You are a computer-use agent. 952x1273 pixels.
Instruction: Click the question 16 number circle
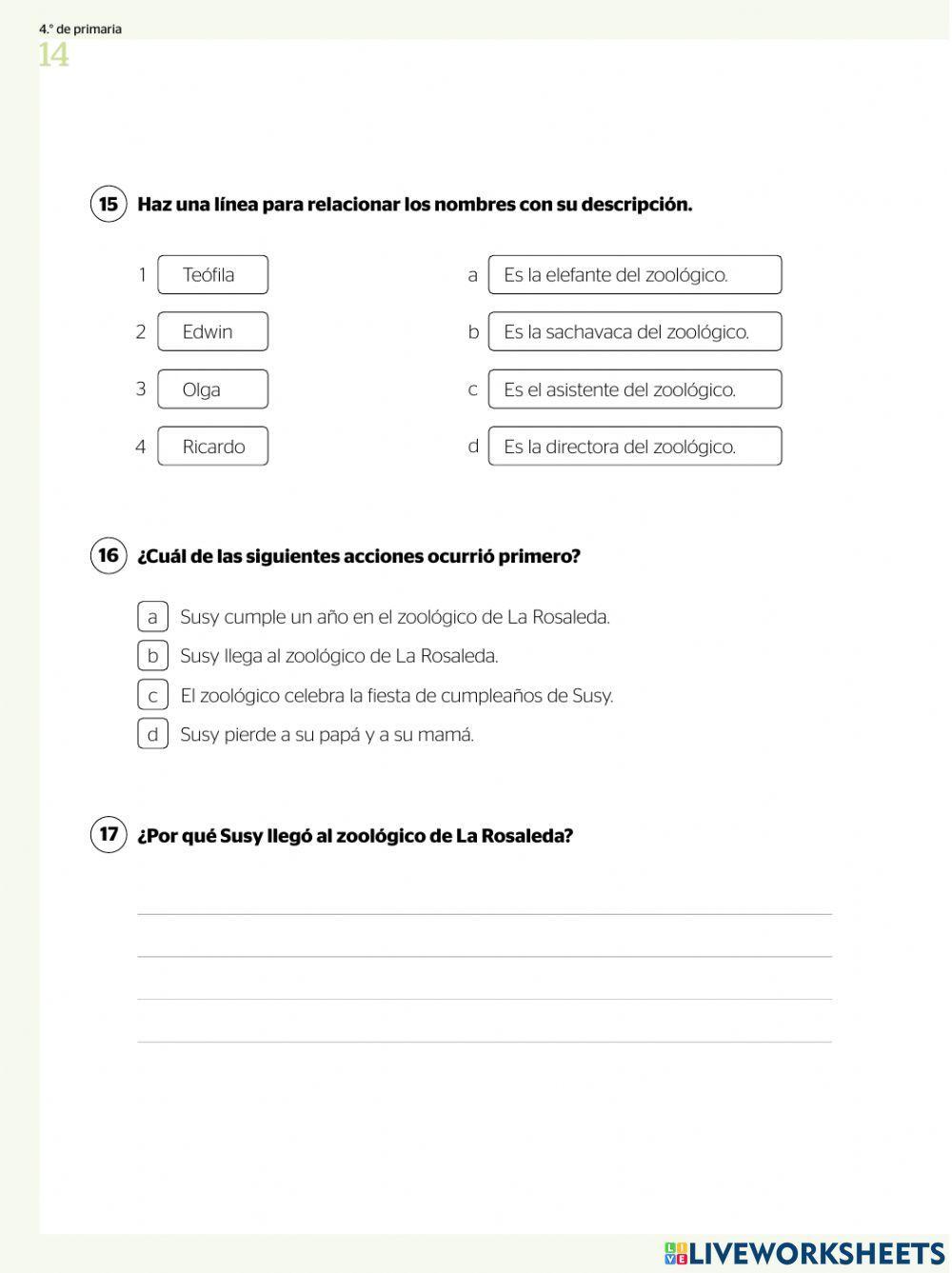[109, 556]
